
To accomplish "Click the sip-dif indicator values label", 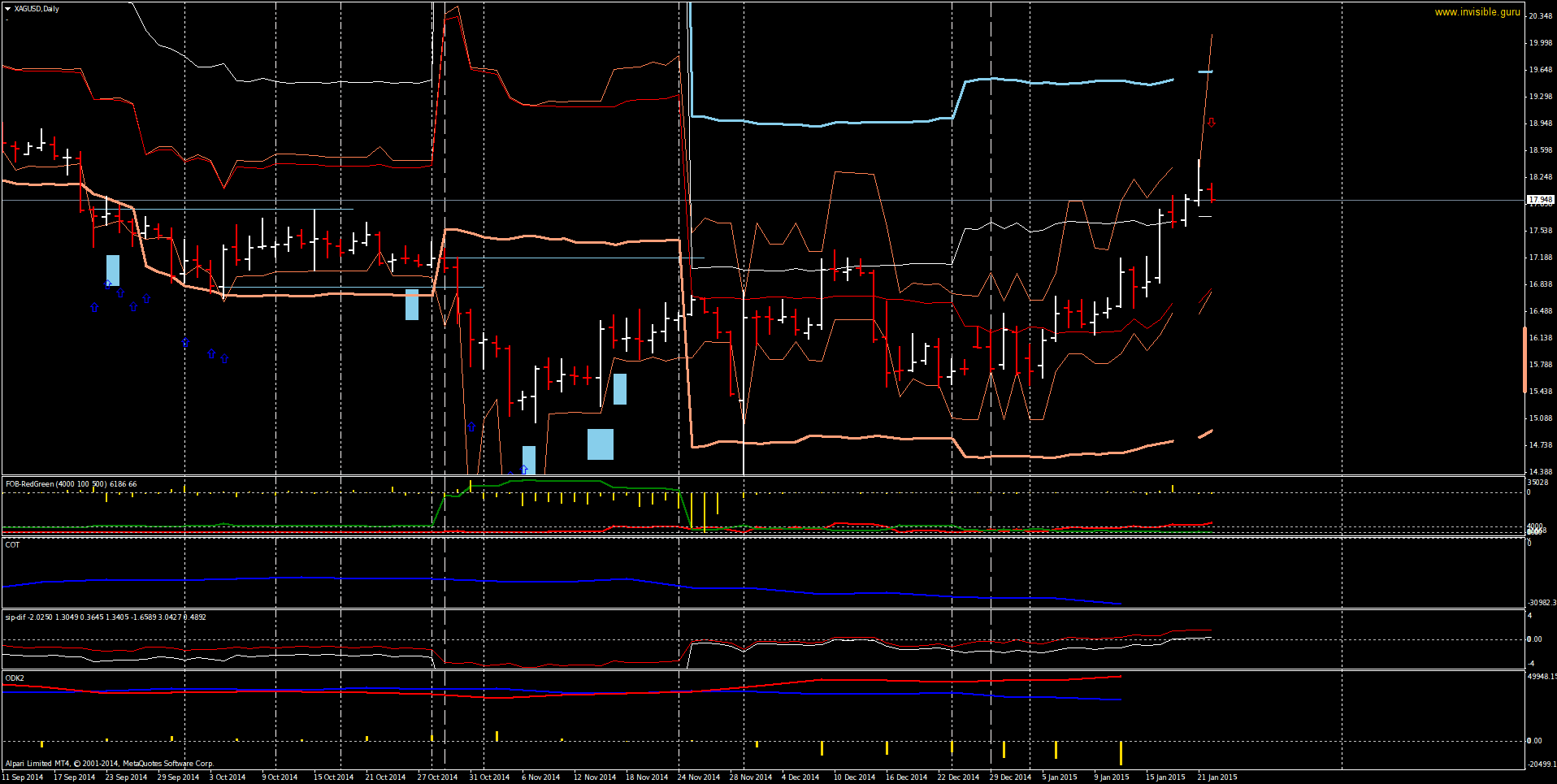I will (x=106, y=617).
